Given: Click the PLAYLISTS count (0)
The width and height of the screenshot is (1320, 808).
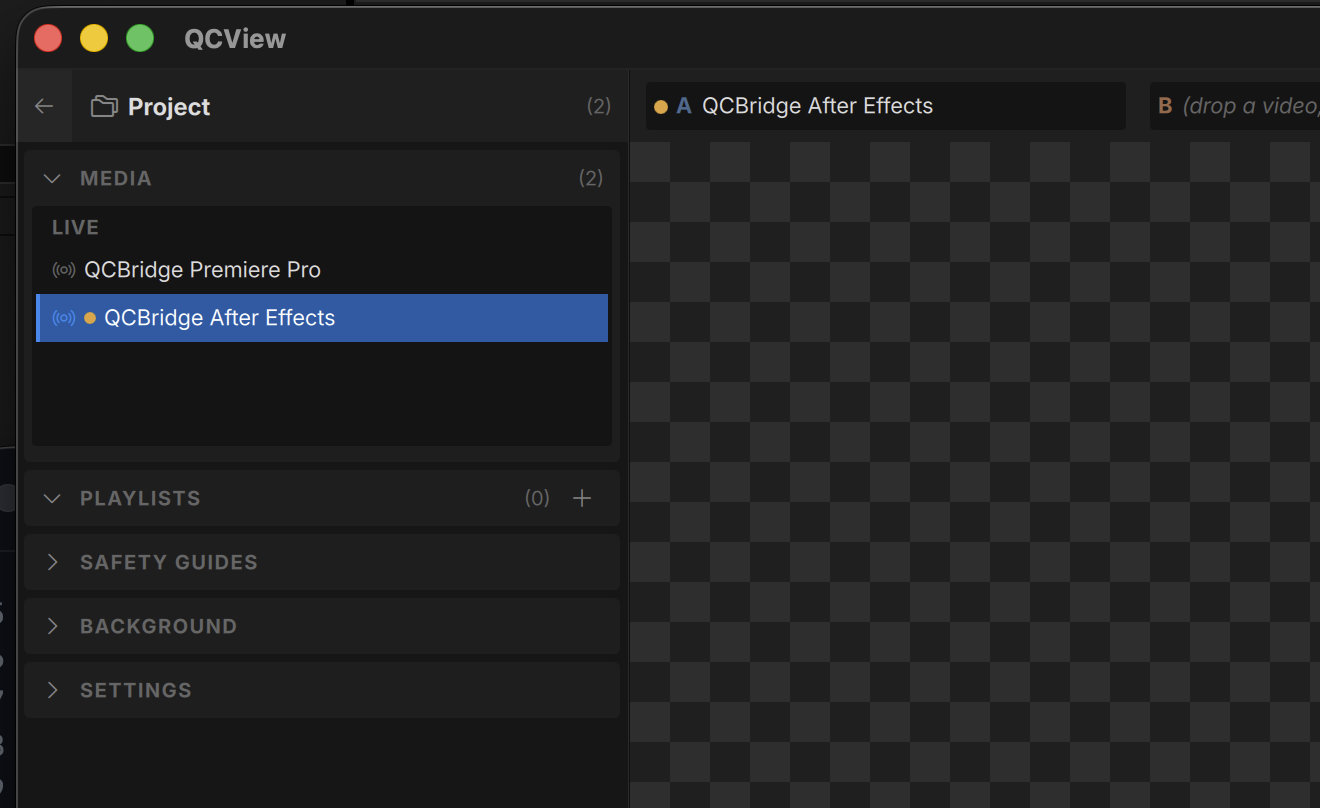Looking at the screenshot, I should [538, 498].
